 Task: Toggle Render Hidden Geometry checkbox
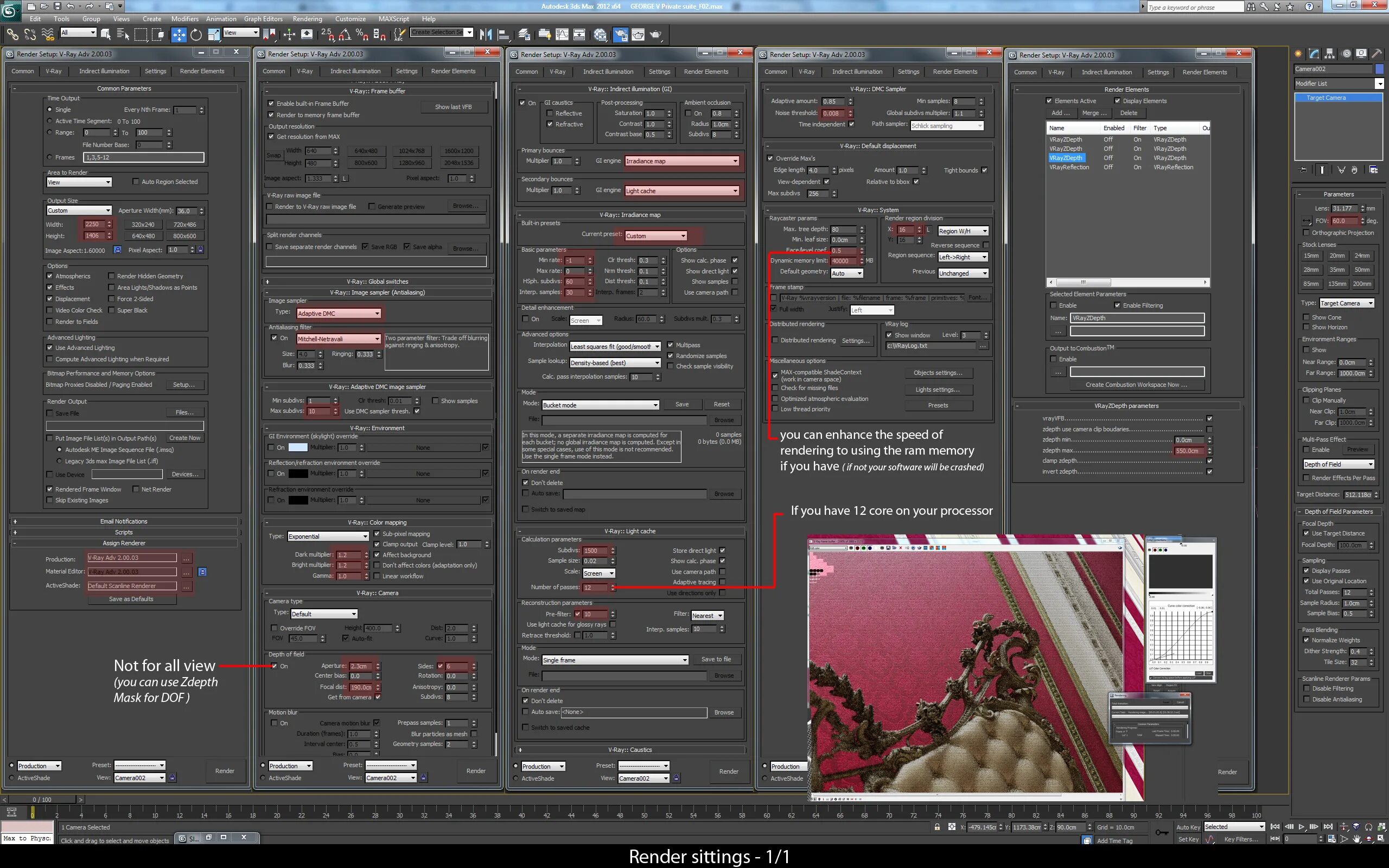pyautogui.click(x=111, y=276)
